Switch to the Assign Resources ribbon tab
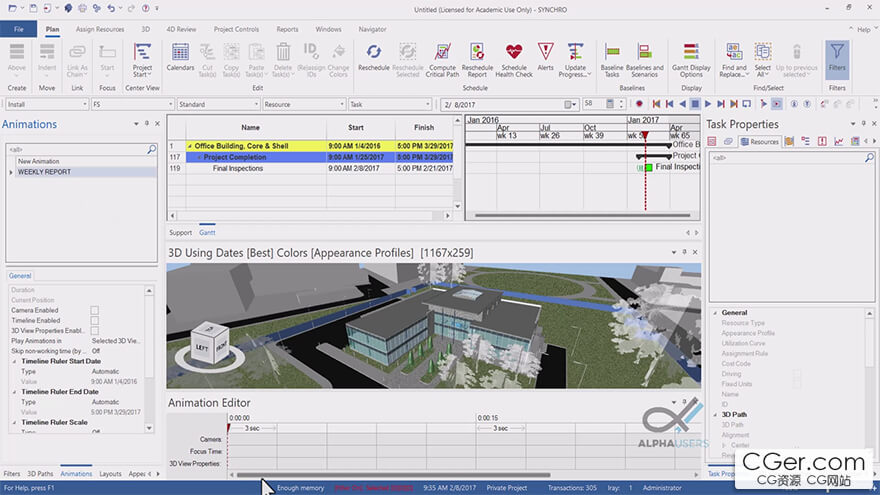880x495 pixels. (x=100, y=29)
